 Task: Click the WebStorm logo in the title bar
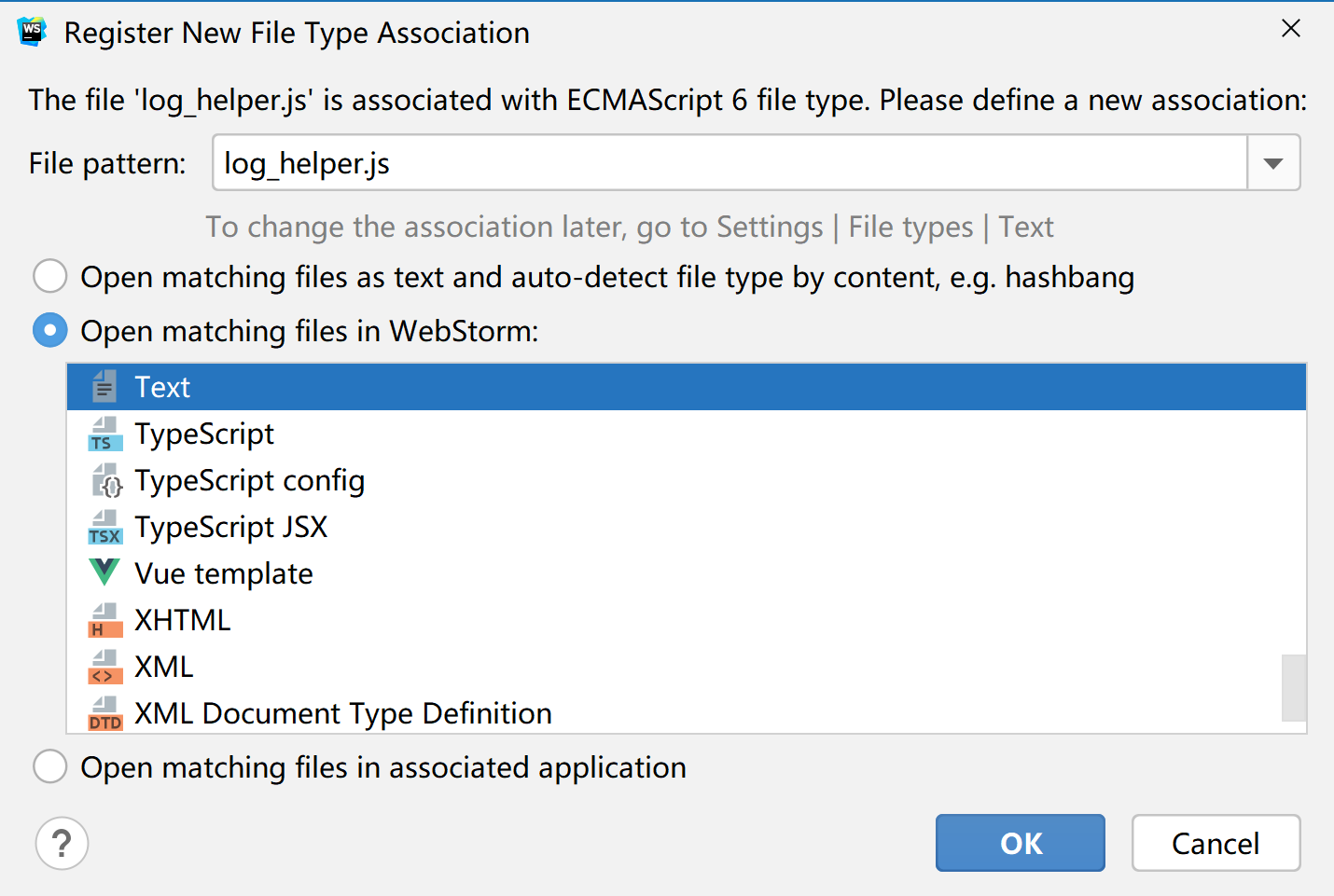coord(32,32)
